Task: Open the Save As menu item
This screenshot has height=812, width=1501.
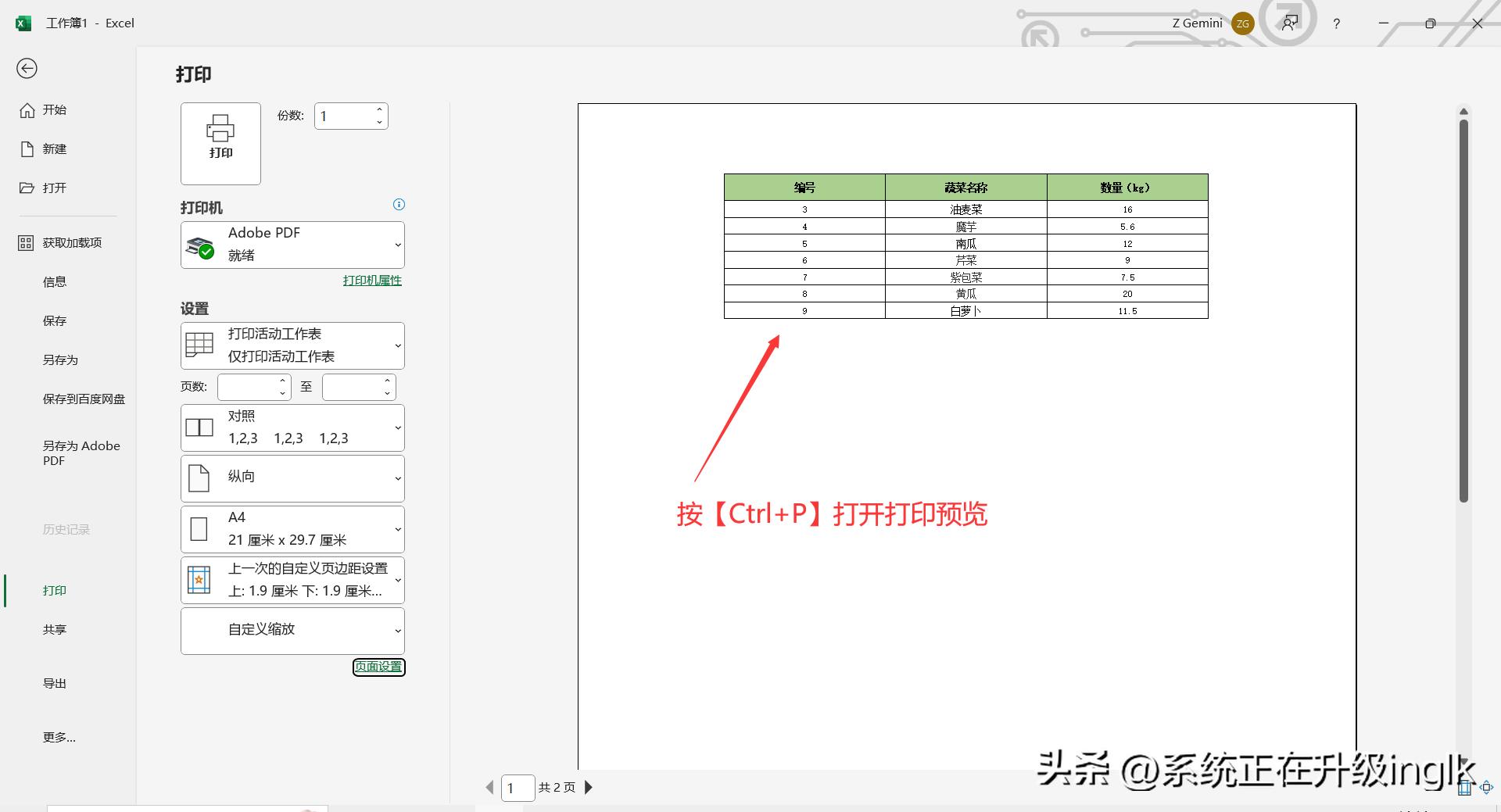Action: coord(60,359)
